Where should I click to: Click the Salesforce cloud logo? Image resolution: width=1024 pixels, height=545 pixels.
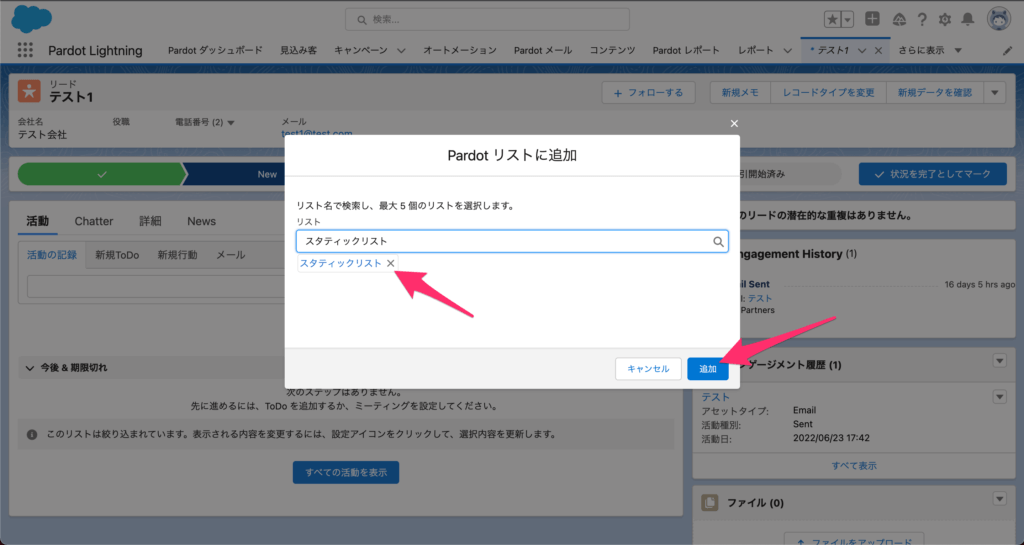coord(31,19)
